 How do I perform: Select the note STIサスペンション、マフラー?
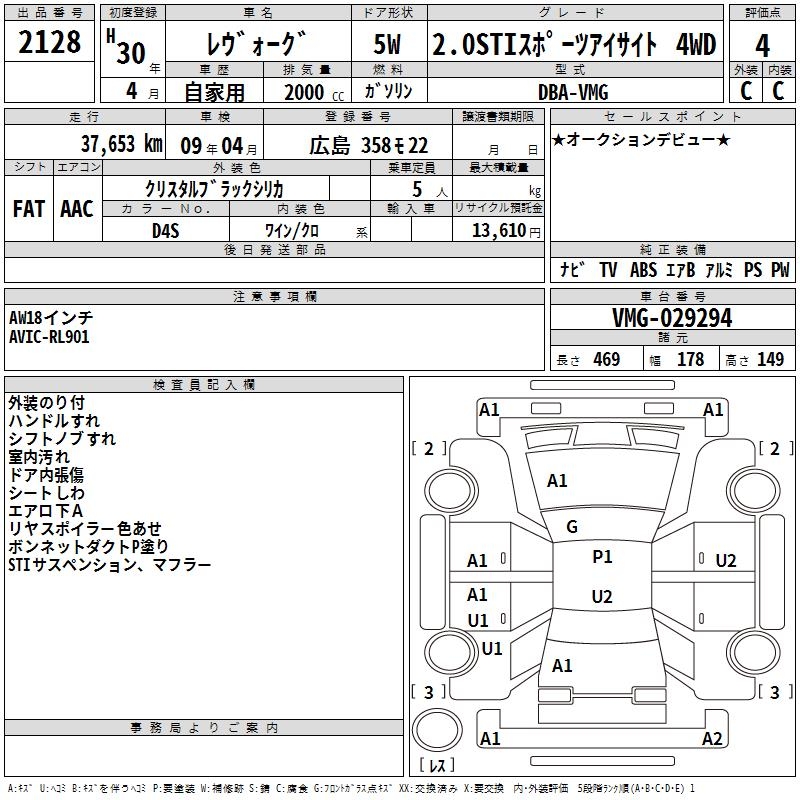click(x=110, y=565)
